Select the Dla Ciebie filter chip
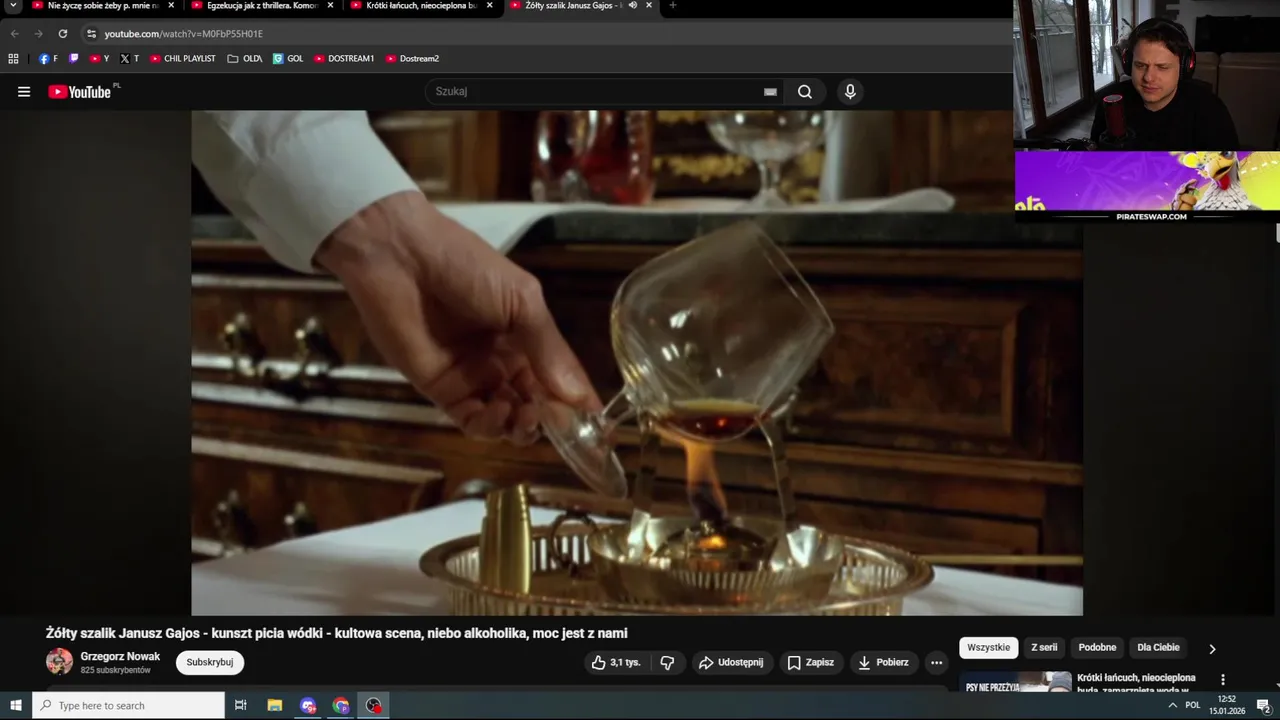Viewport: 1280px width, 720px height. pos(1158,648)
